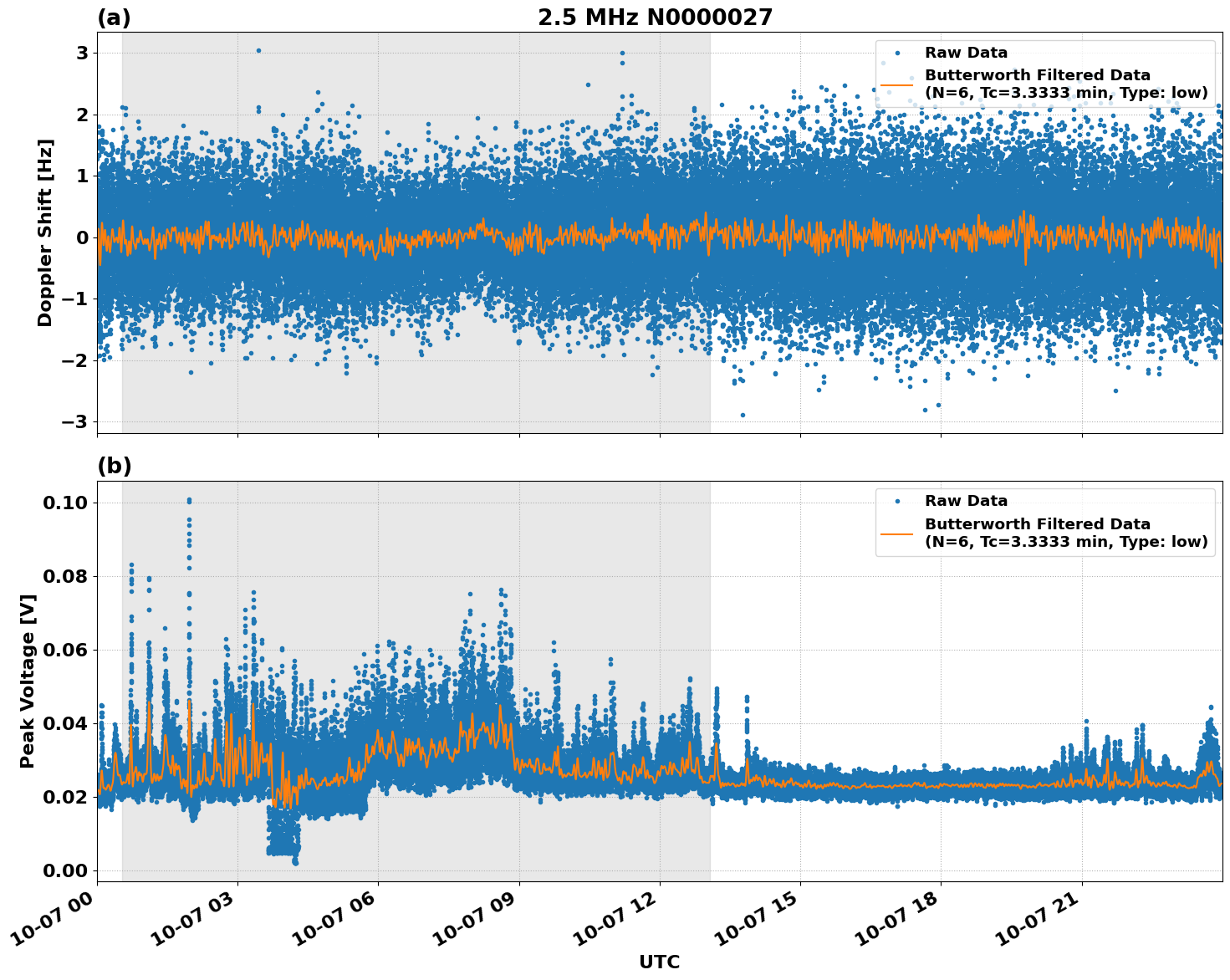1230x980 pixels.
Task: Click the title 2.5 MHz N0000027
Action: click(656, 16)
